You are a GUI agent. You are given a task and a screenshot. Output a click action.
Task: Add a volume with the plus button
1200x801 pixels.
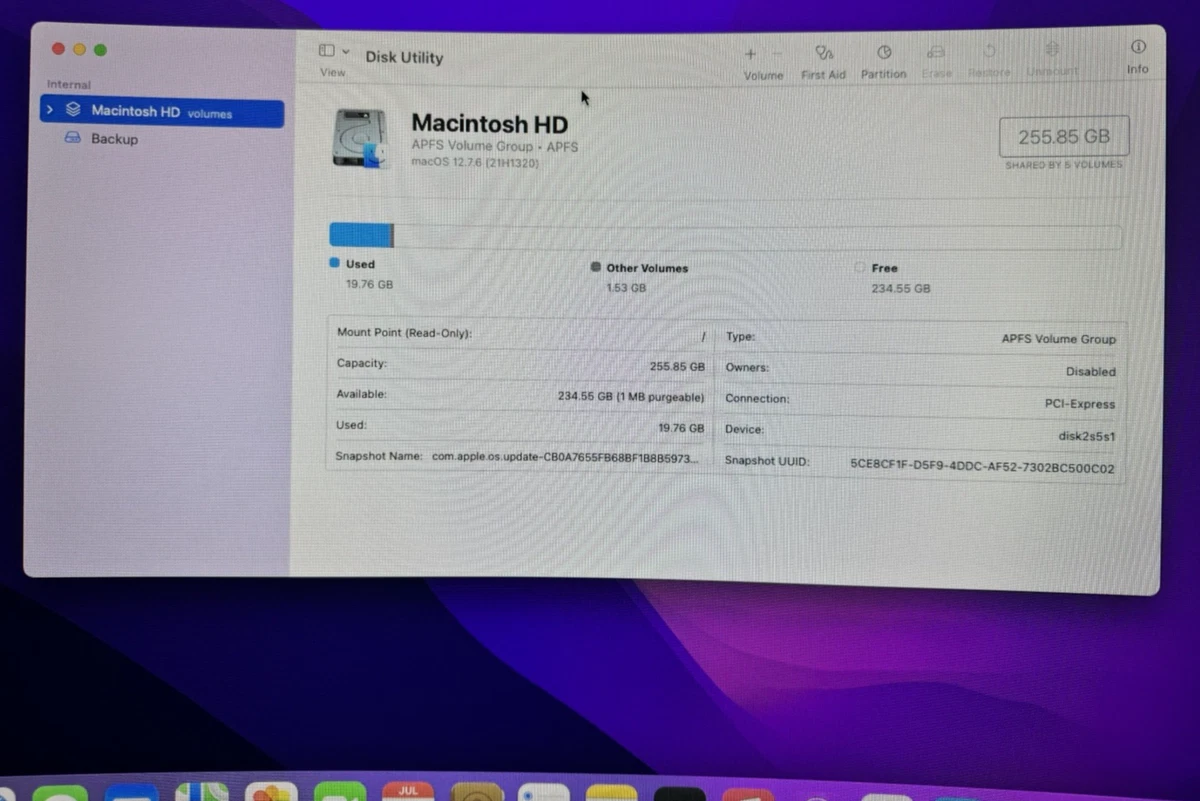751,53
